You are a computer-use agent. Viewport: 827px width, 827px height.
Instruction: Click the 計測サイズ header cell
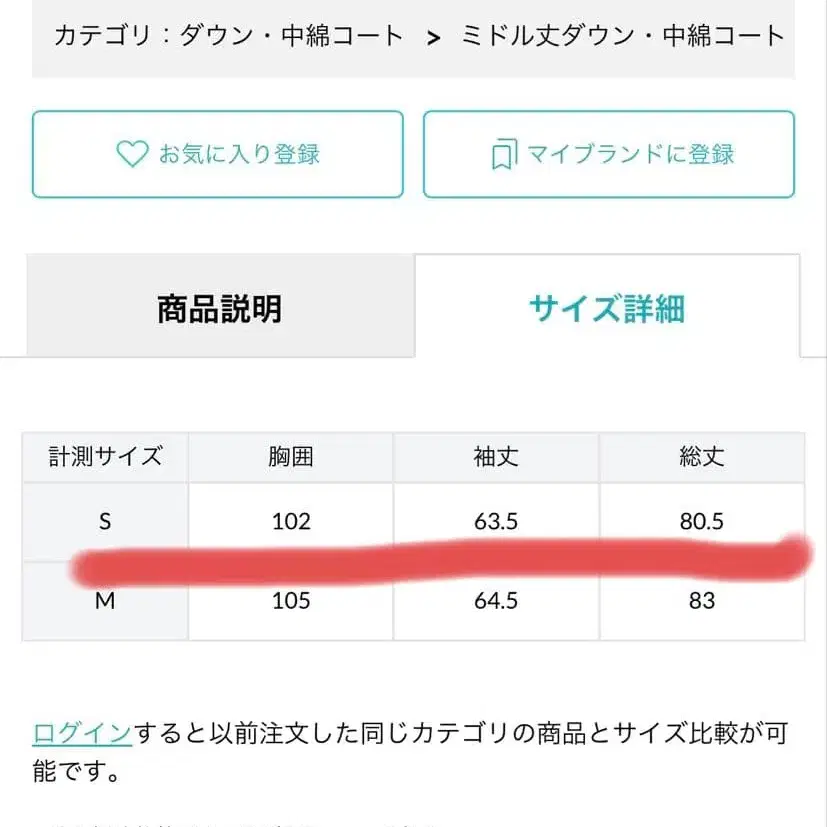pyautogui.click(x=103, y=457)
